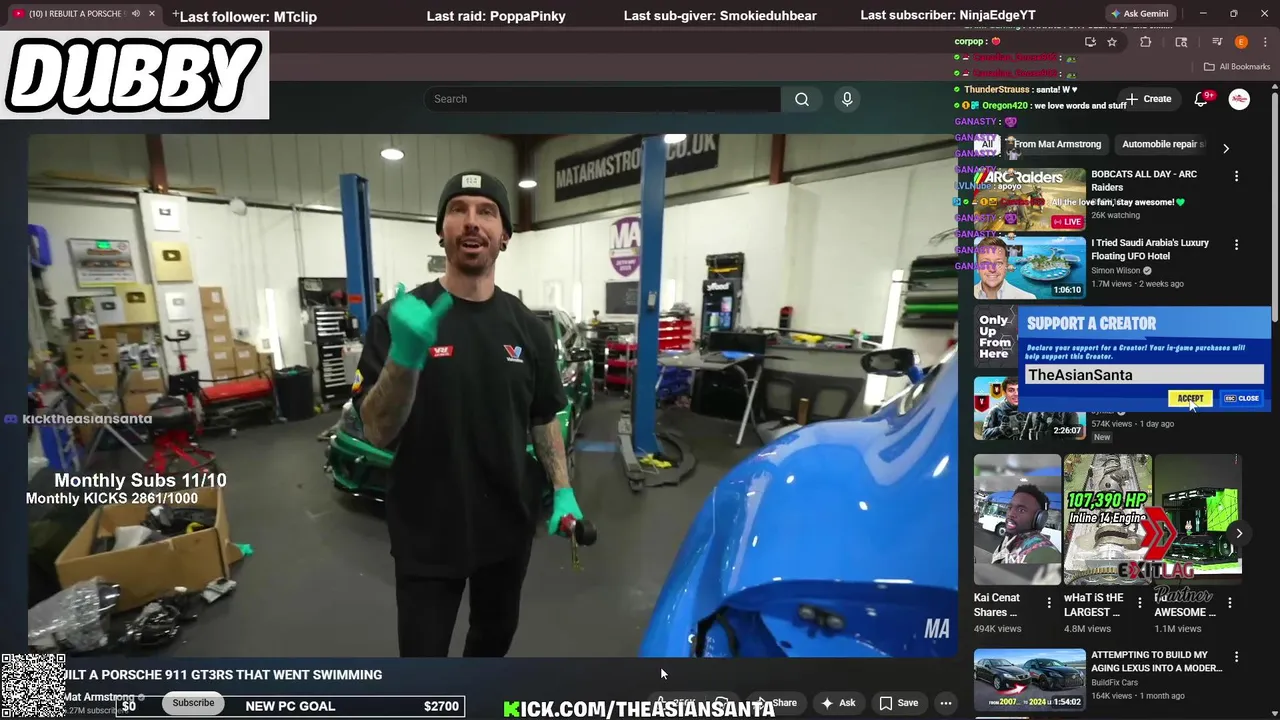Click Ask Gemini in title bar

pos(1139,14)
